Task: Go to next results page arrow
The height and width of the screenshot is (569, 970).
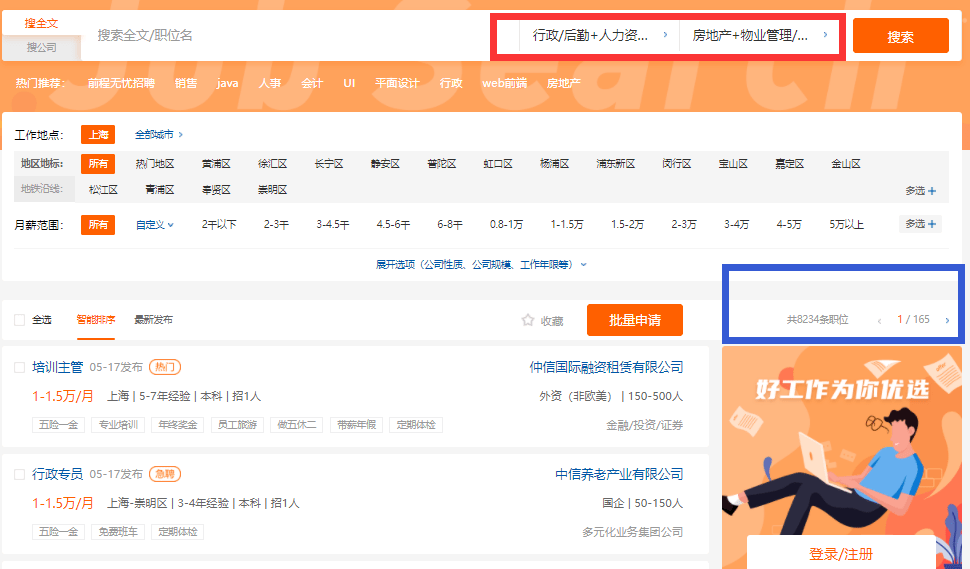Action: pos(947,320)
